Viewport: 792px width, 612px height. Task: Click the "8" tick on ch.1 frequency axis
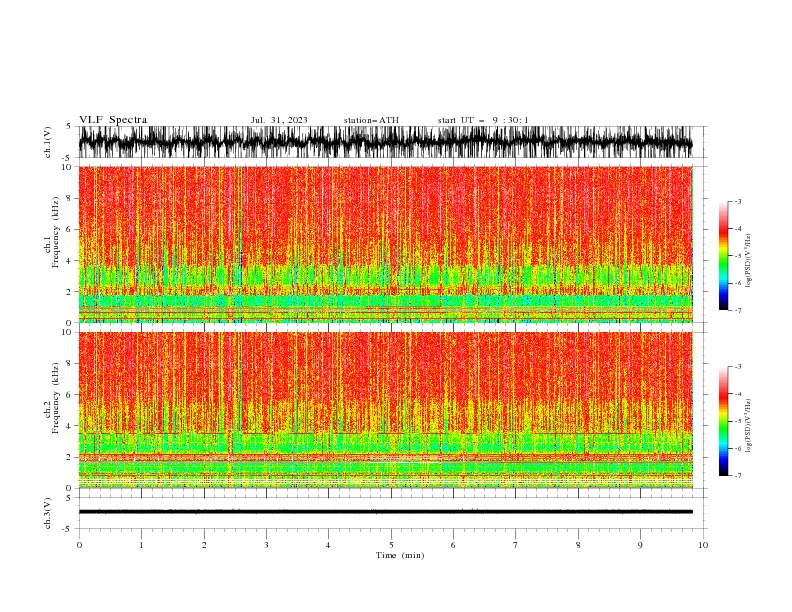69,198
